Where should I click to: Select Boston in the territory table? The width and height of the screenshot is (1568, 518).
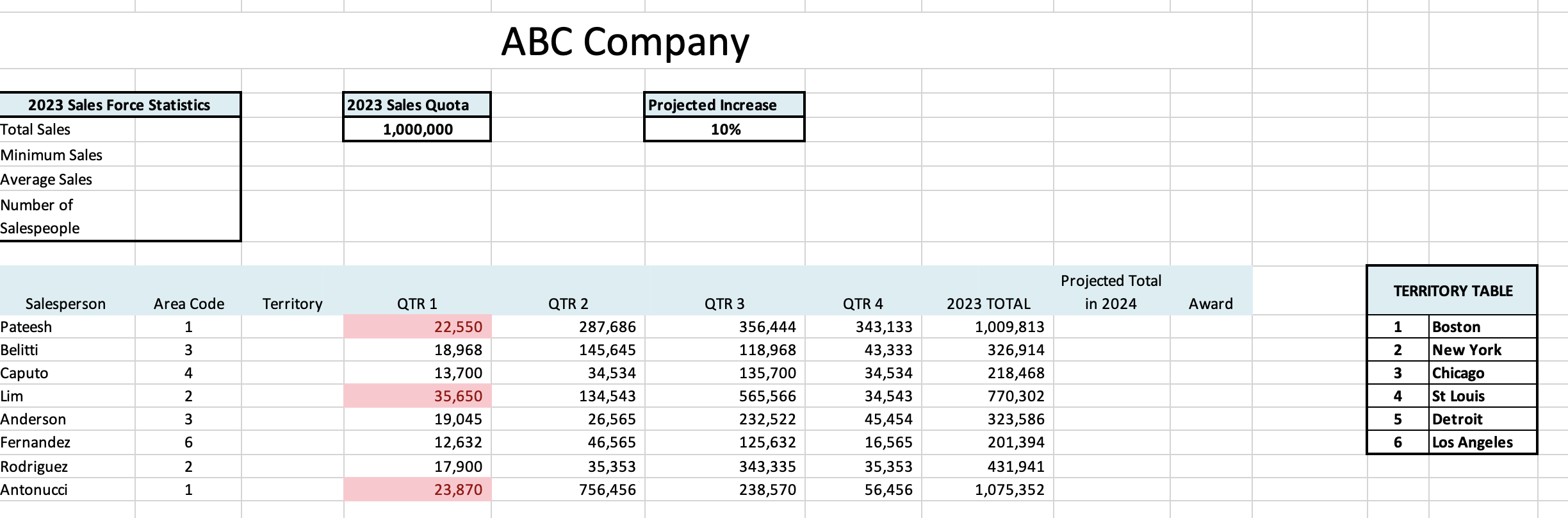point(1483,327)
